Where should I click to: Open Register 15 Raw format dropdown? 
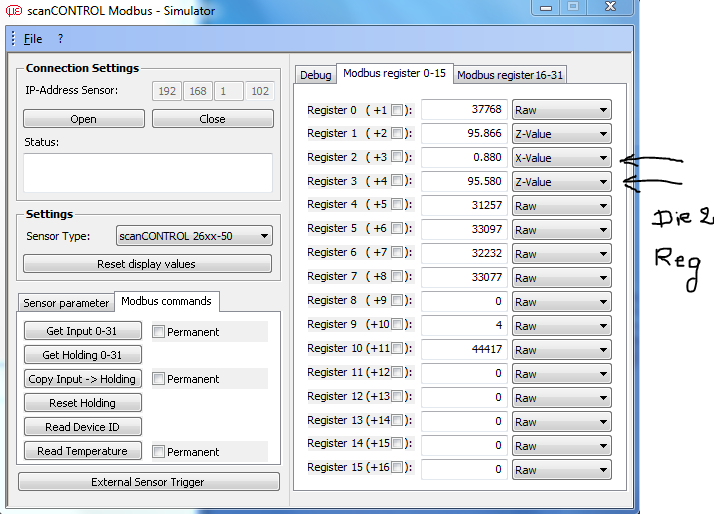click(561, 470)
